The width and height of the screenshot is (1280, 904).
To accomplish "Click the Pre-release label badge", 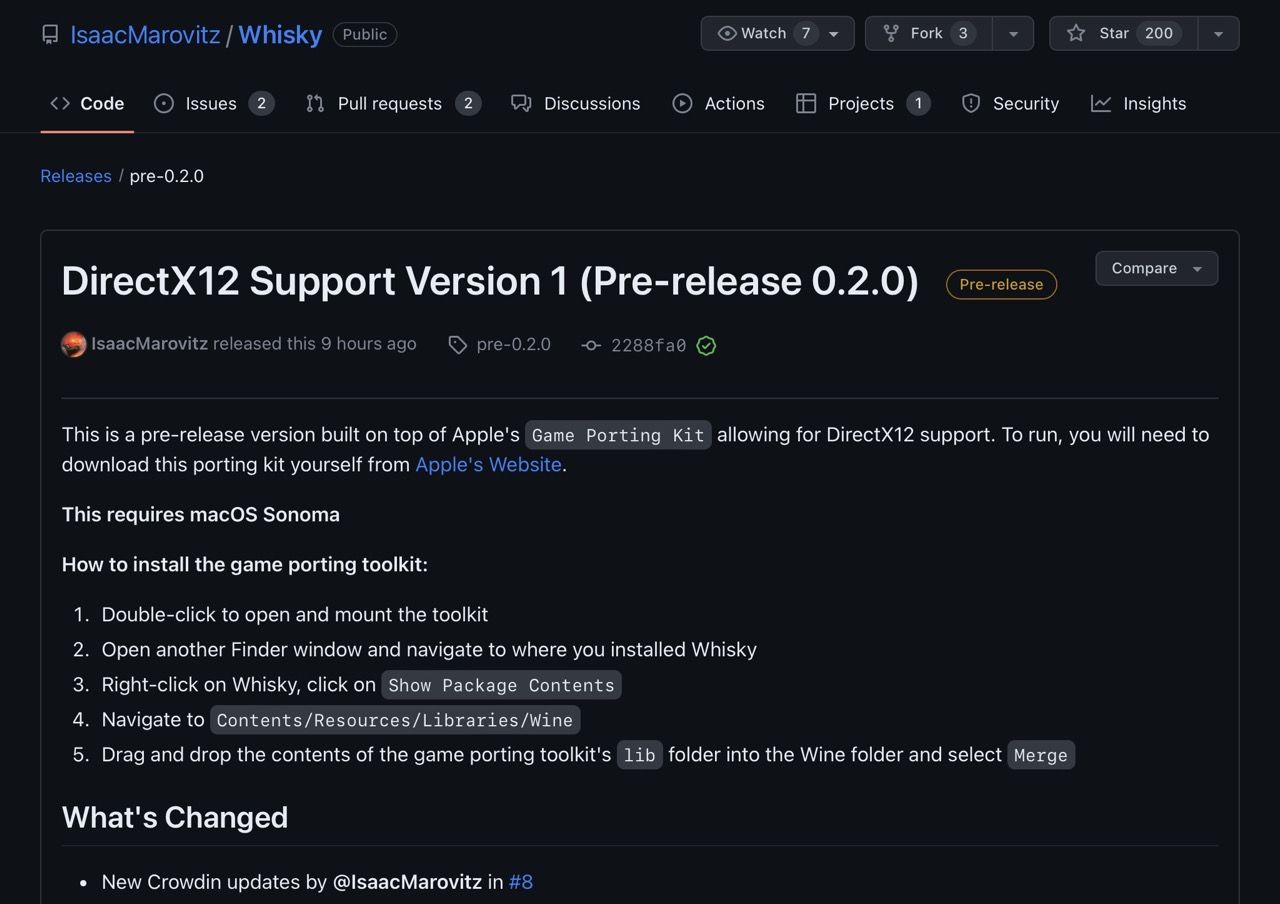I will click(x=1001, y=284).
